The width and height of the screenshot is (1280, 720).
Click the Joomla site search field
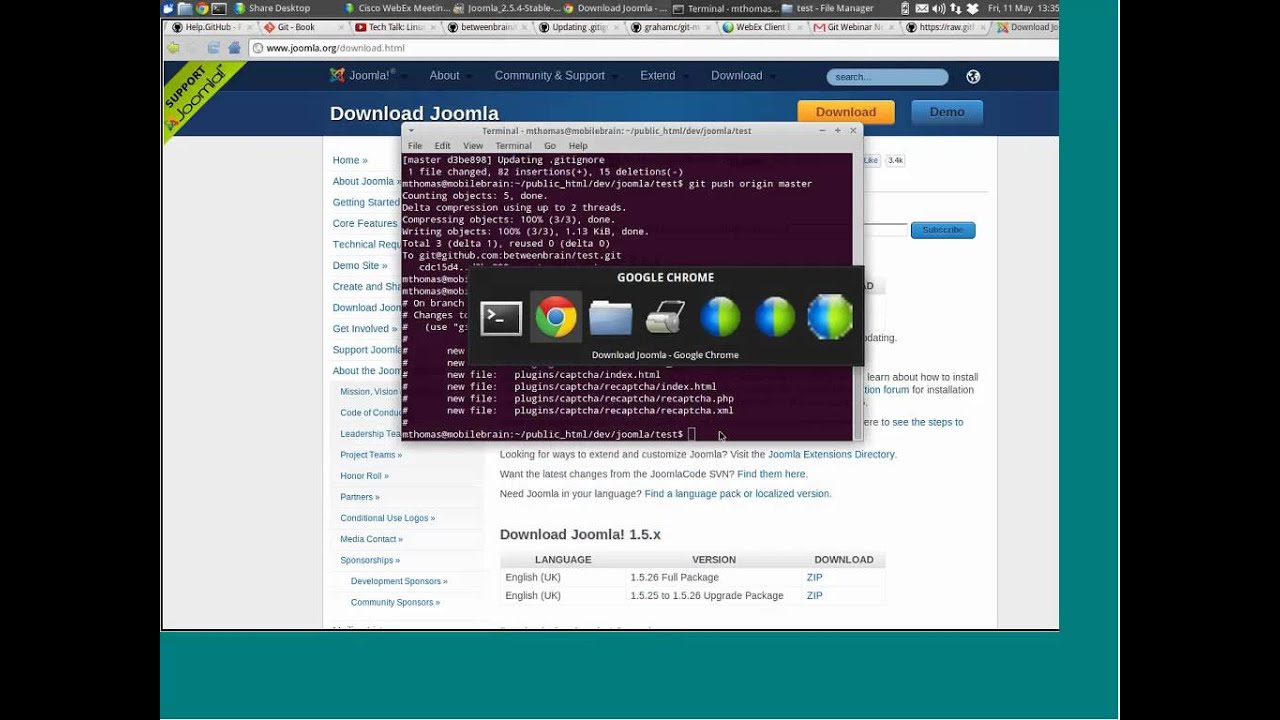click(x=887, y=77)
